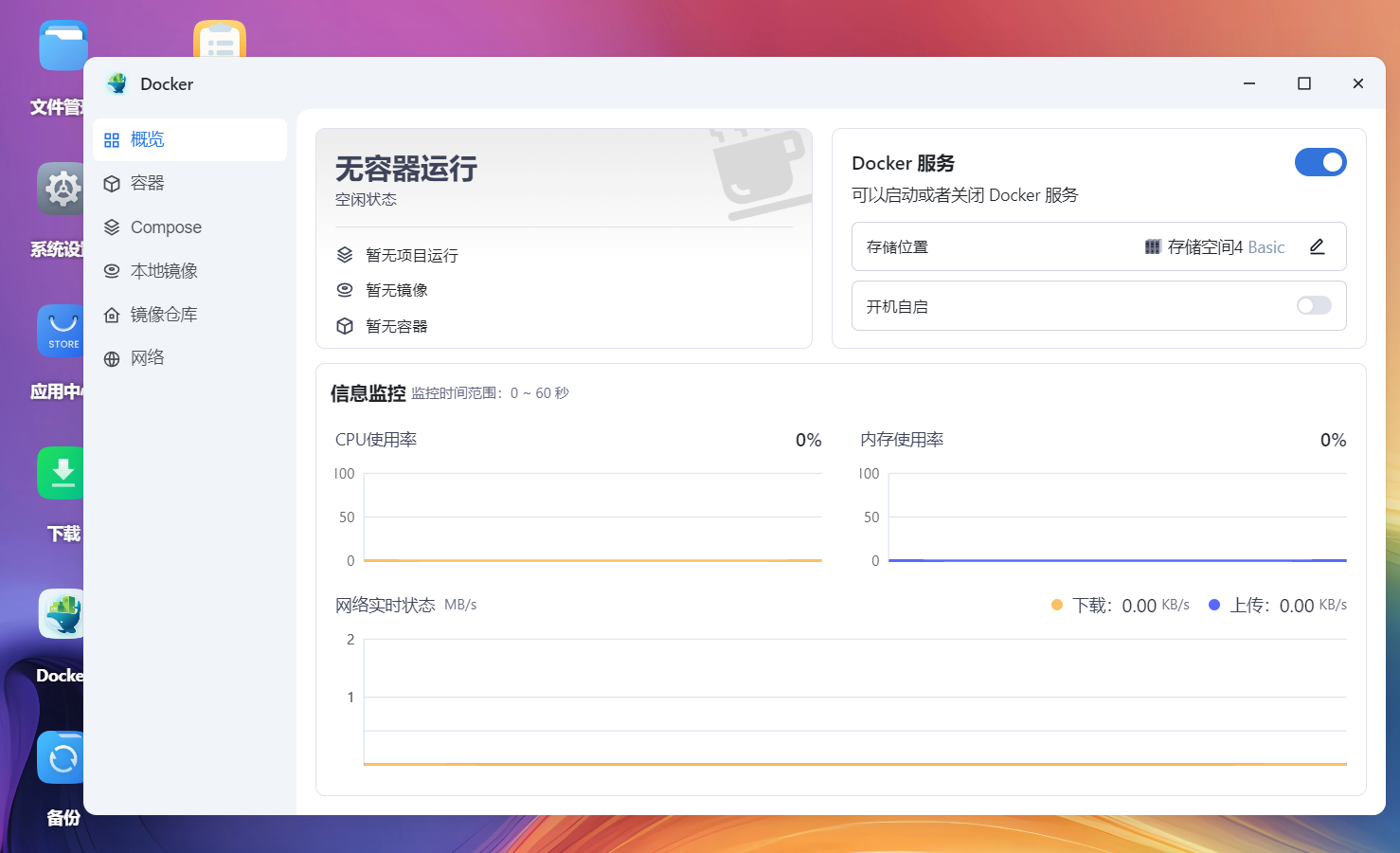Click the 存储位置 label
The width and height of the screenshot is (1400, 853).
[897, 247]
